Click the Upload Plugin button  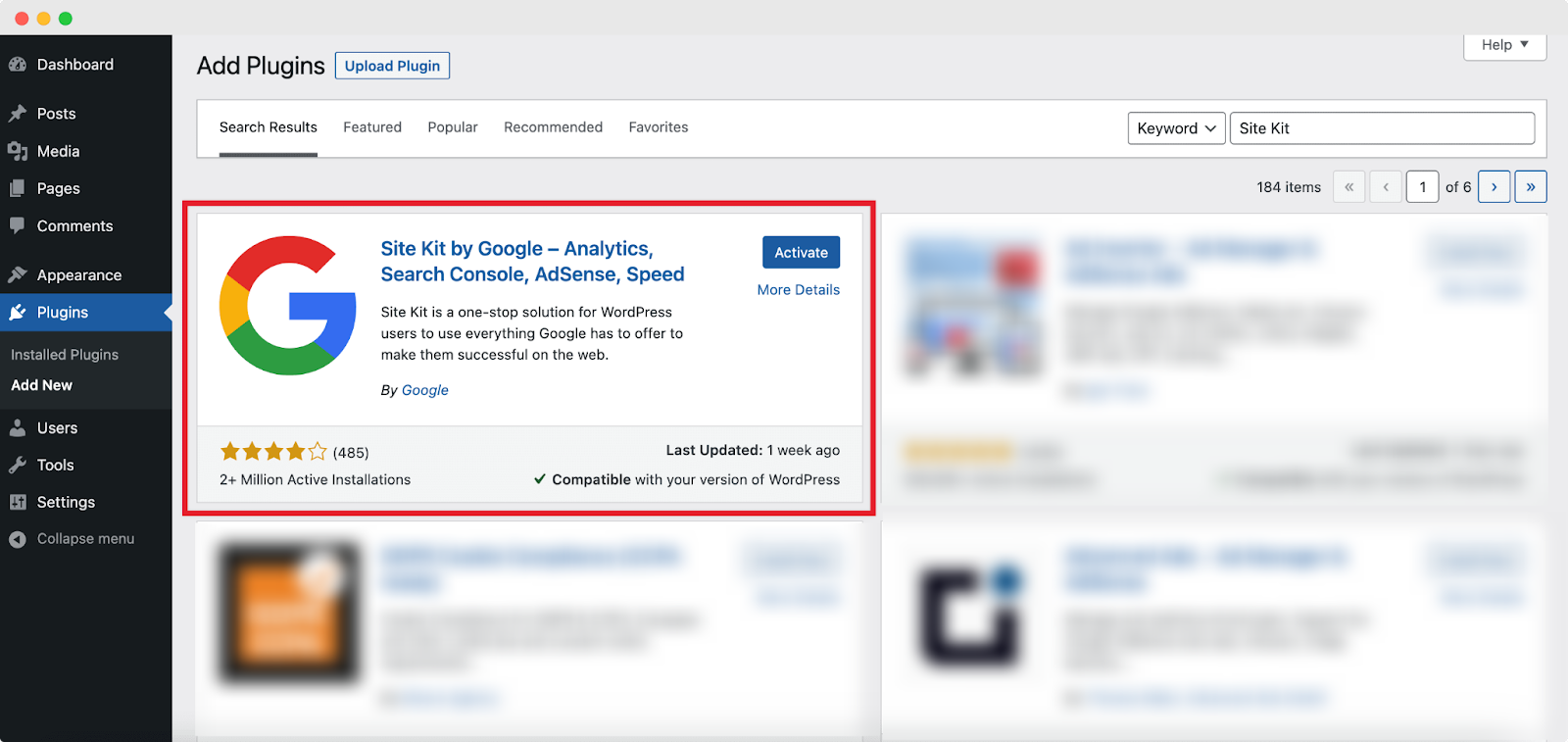[392, 66]
